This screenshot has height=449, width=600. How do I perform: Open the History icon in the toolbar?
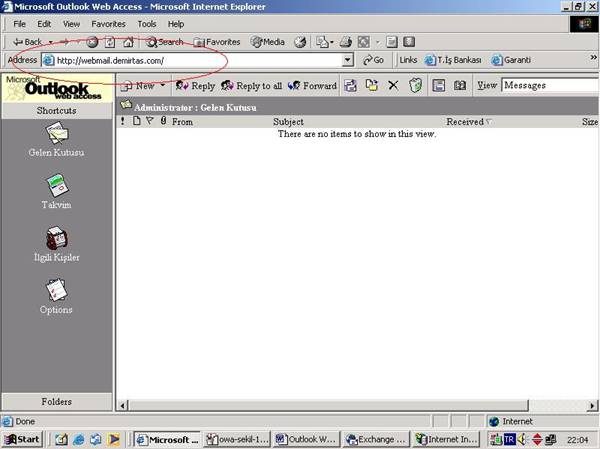(x=300, y=42)
